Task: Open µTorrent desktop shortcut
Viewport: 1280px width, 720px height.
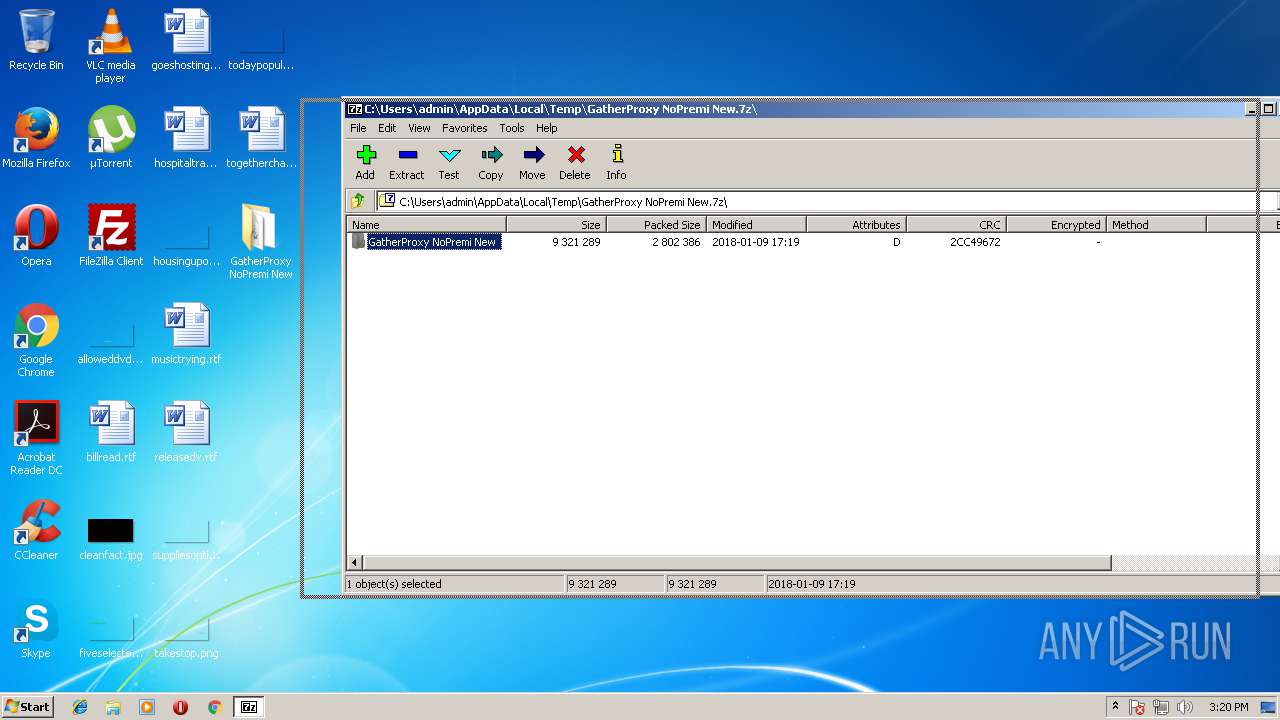Action: 111,138
